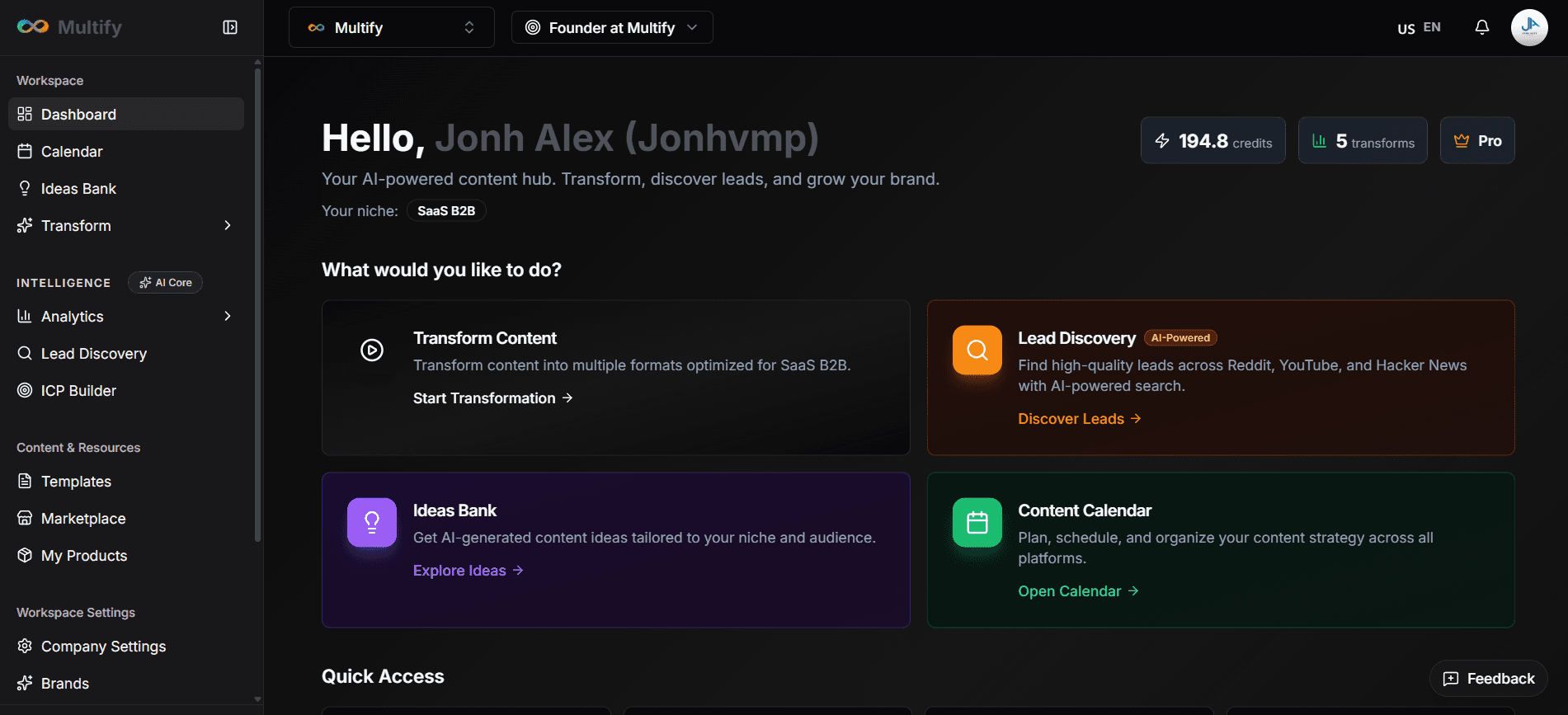The width and height of the screenshot is (1568, 715).
Task: Click the purple Ideas Bank lightbulb icon
Action: click(372, 522)
